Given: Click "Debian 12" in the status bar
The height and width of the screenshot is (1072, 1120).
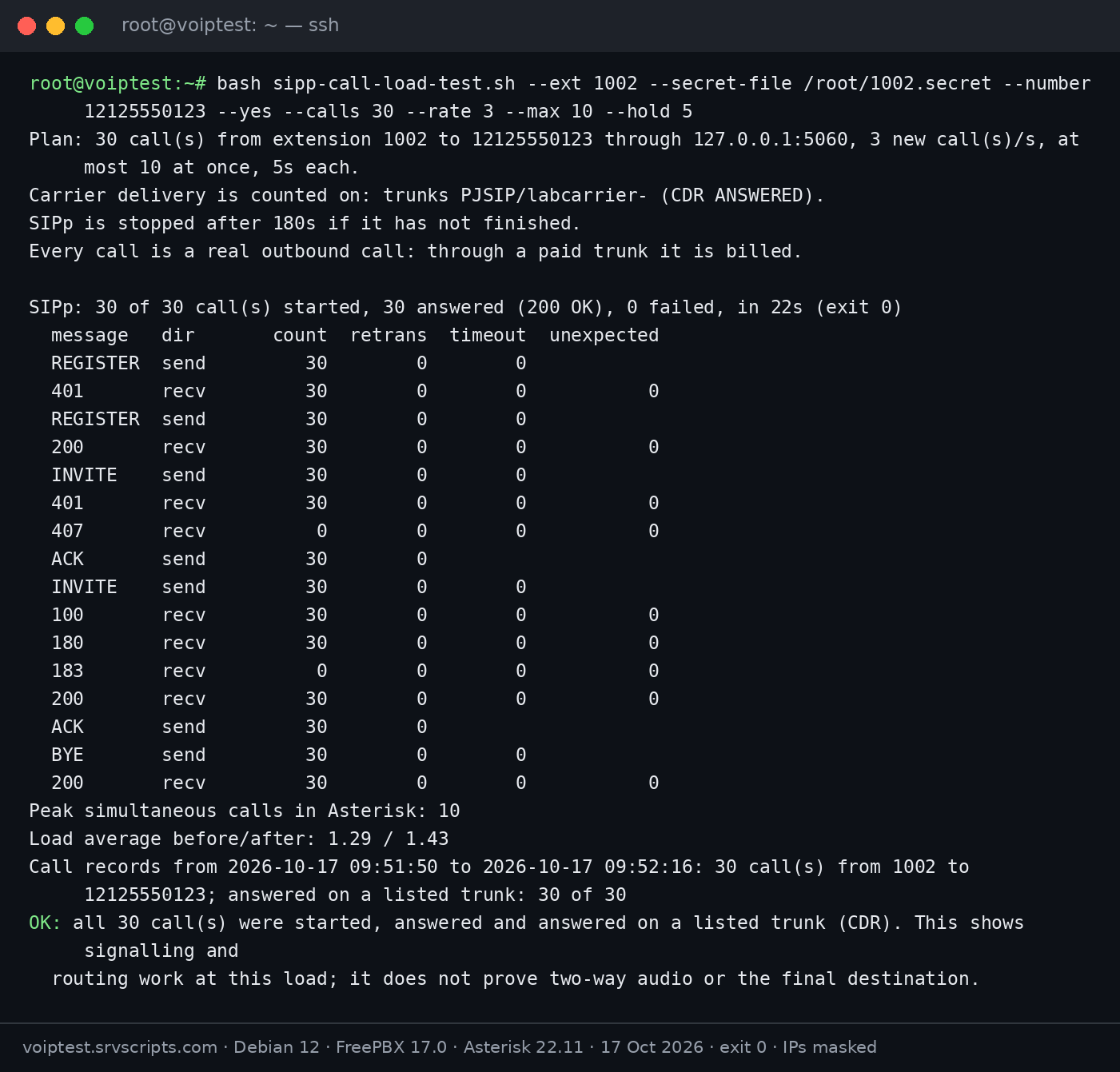Looking at the screenshot, I should click(x=277, y=1047).
